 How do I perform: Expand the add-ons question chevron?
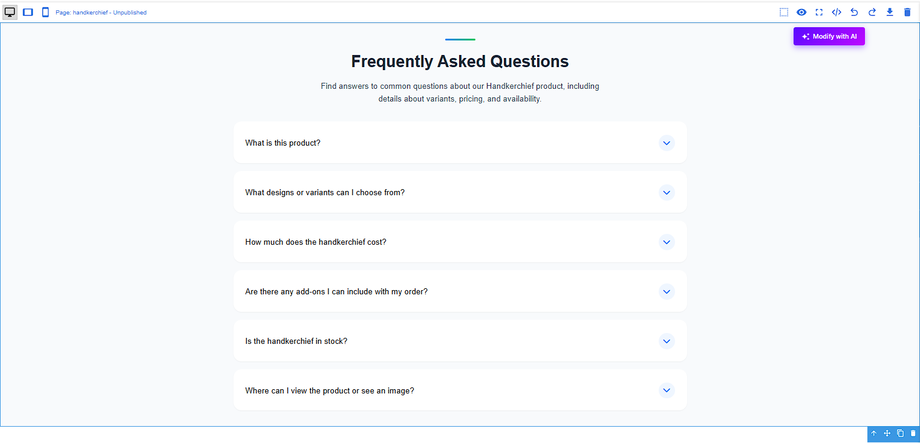pyautogui.click(x=667, y=292)
